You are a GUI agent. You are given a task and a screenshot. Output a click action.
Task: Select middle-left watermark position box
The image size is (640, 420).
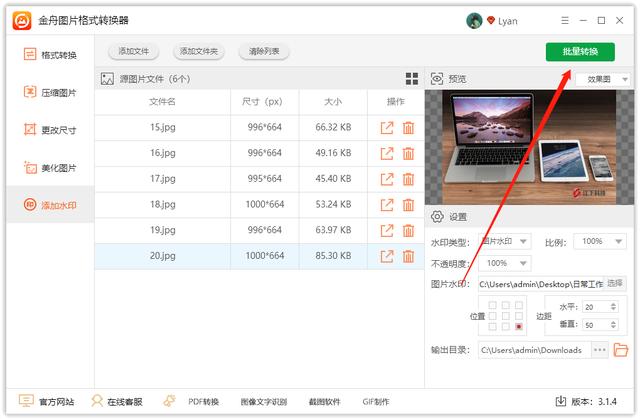pyautogui.click(x=493, y=316)
